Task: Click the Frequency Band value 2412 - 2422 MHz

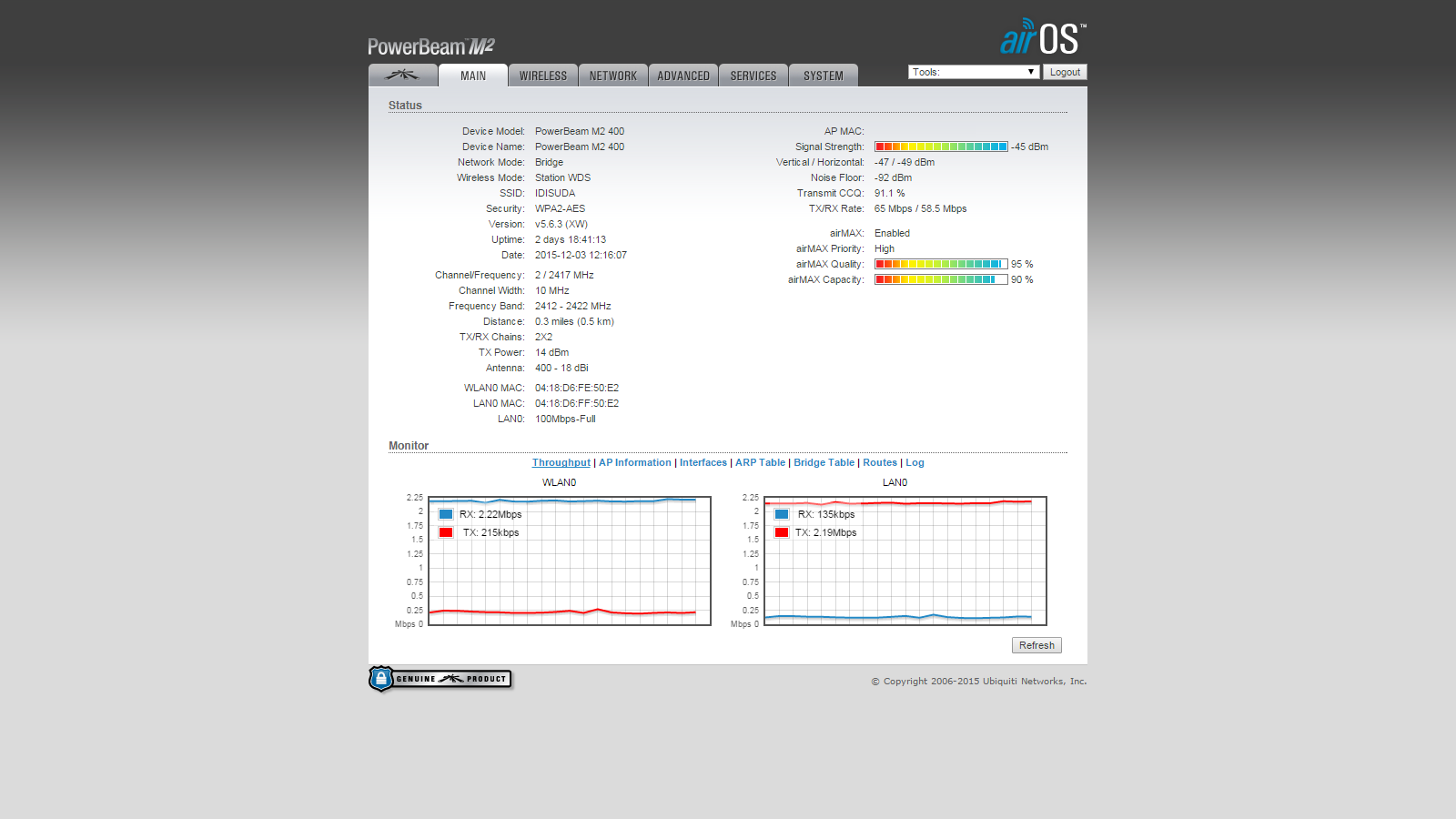Action: pos(573,306)
